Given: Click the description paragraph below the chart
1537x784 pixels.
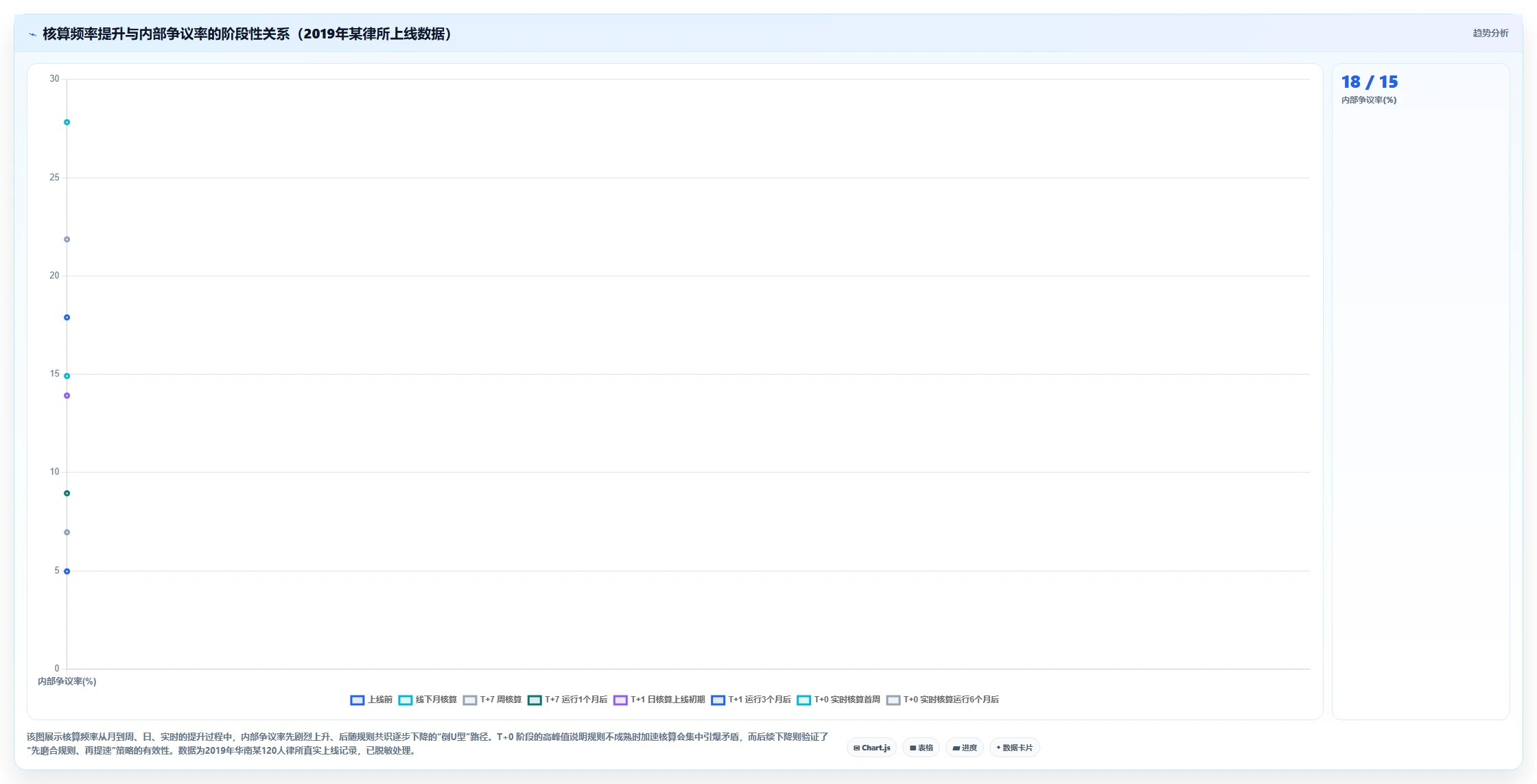Looking at the screenshot, I should (427, 744).
